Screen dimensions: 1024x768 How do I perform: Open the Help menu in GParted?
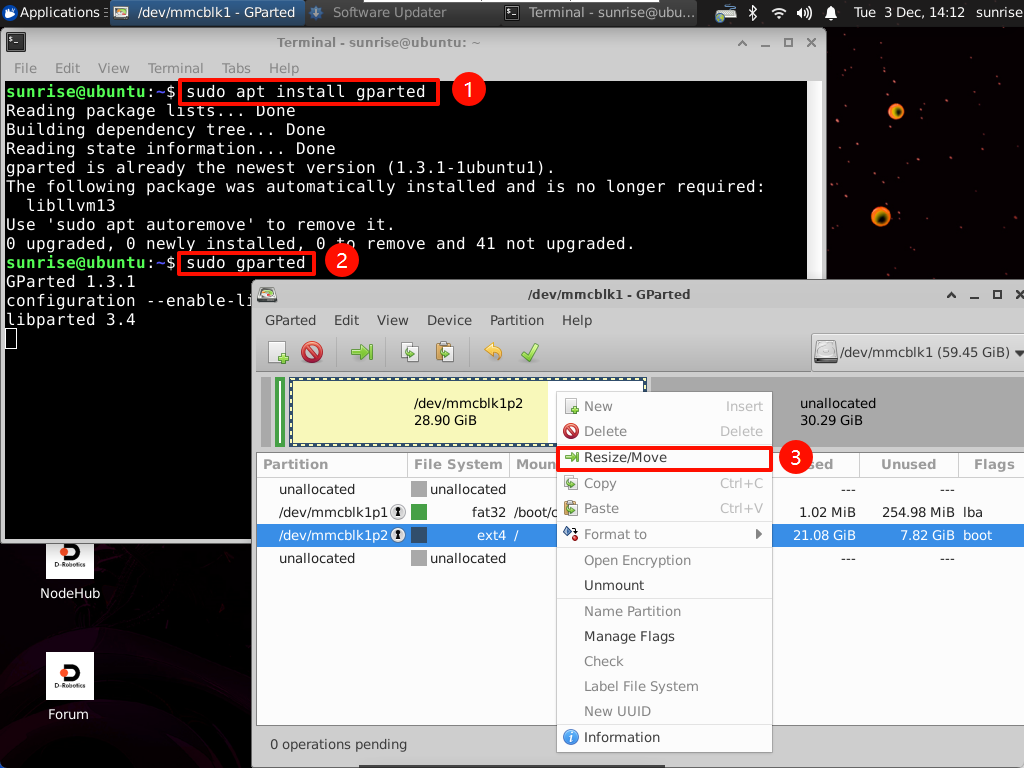(x=577, y=321)
